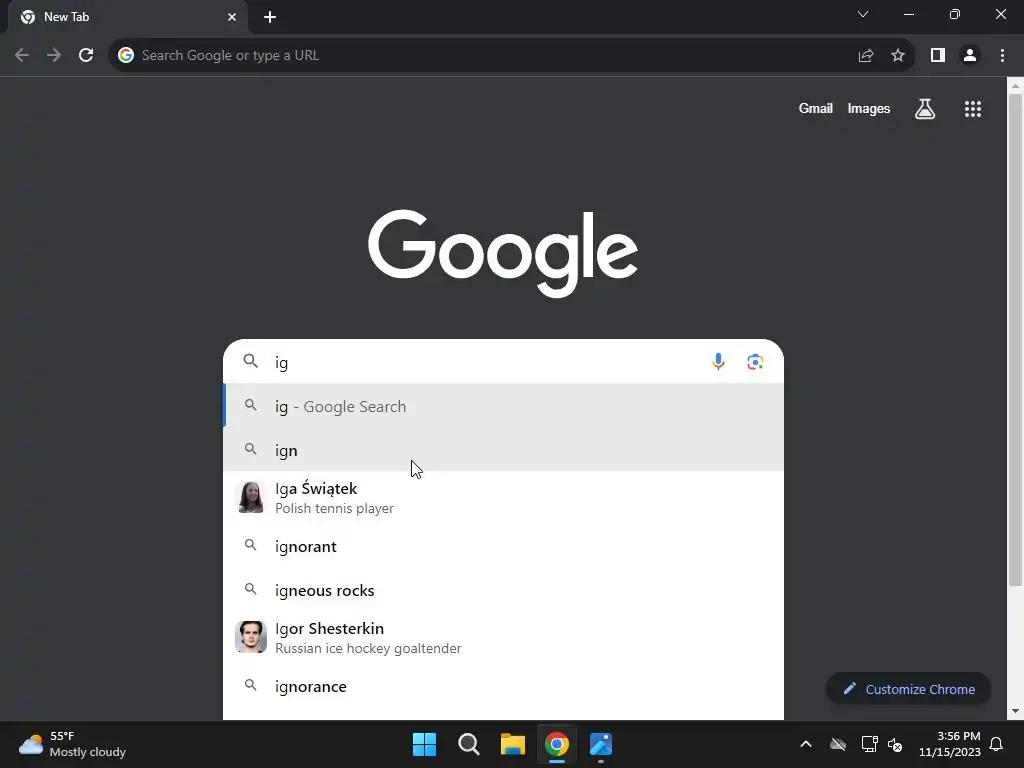Select the Igor Shesterkin suggestion
This screenshot has height=768, width=1024.
pyautogui.click(x=504, y=637)
